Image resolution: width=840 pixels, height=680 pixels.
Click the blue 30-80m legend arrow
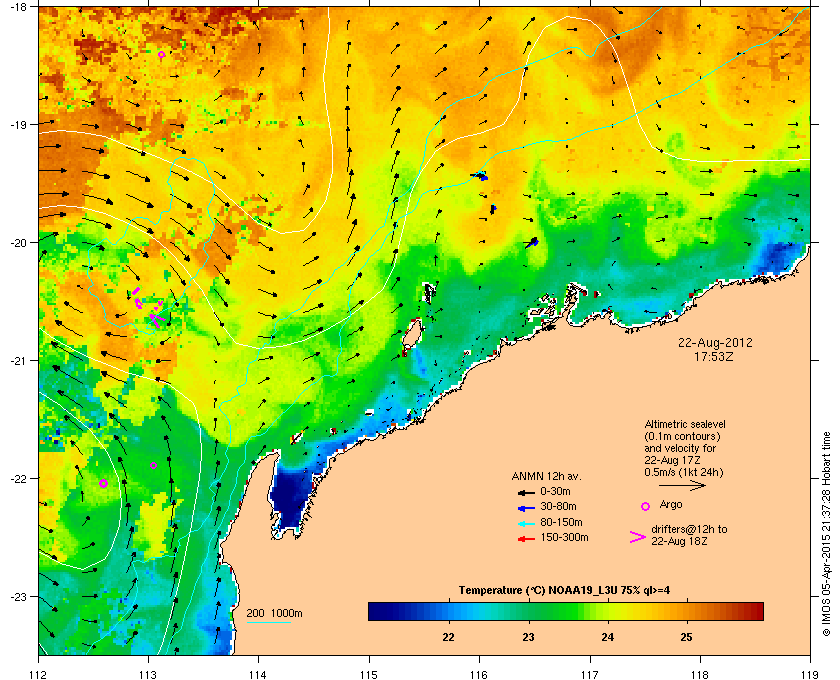526,507
